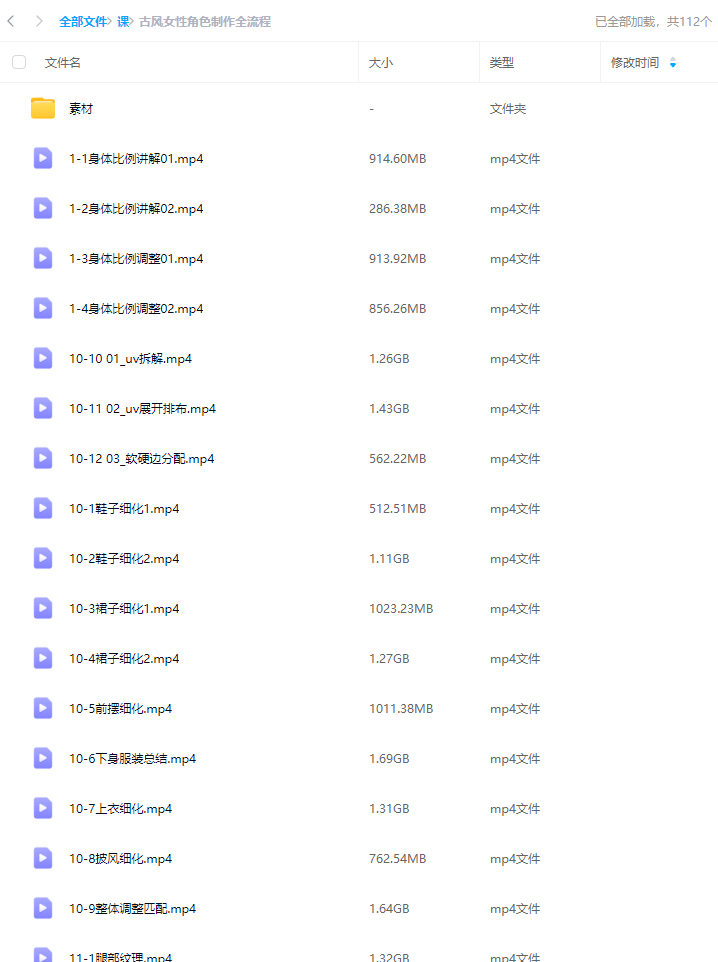Open the 素材 folder icon
The image size is (718, 962).
43,109
